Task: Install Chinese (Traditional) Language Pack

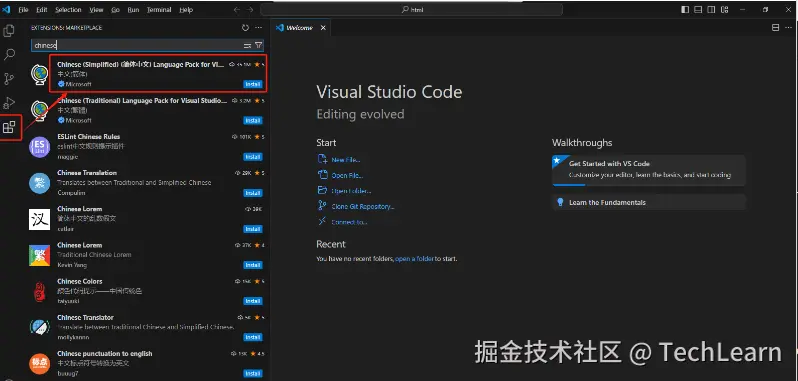Action: tap(252, 121)
